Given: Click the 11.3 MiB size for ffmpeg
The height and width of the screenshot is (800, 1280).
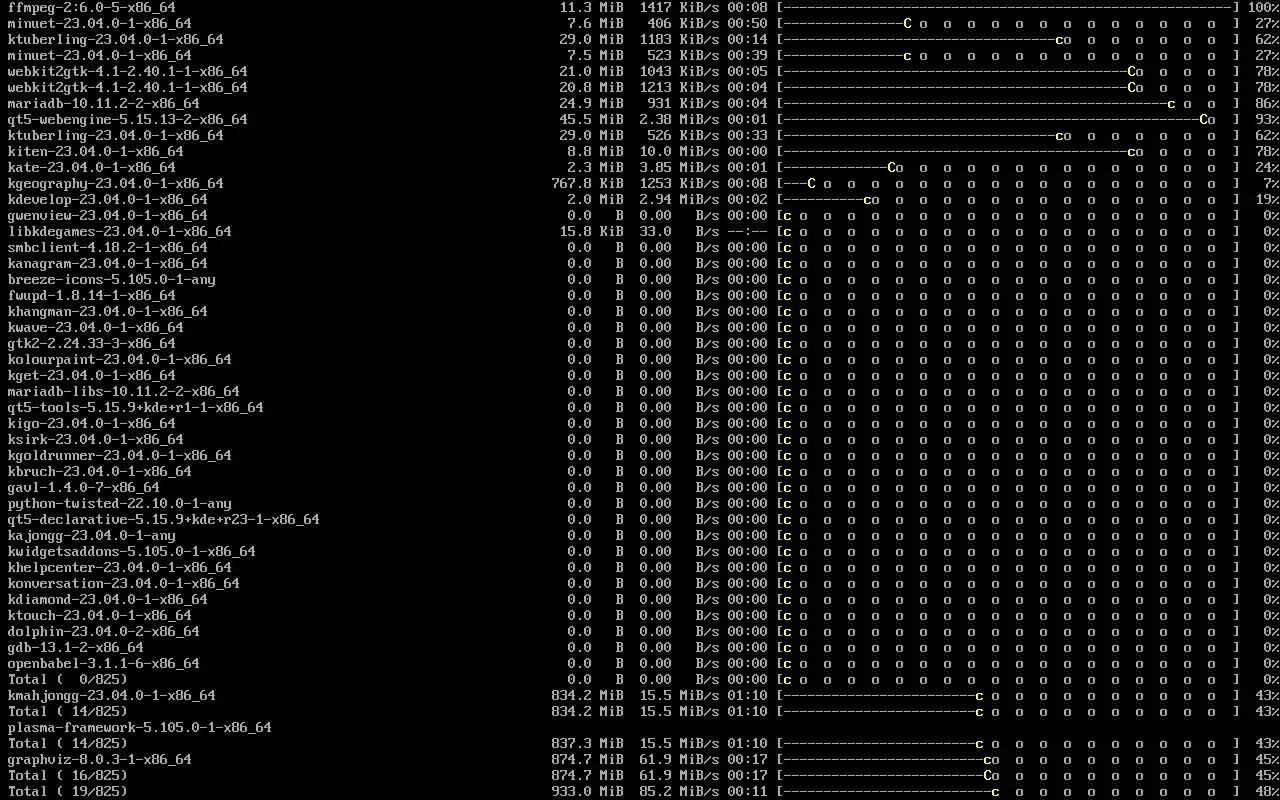Looking at the screenshot, I should [x=591, y=7].
